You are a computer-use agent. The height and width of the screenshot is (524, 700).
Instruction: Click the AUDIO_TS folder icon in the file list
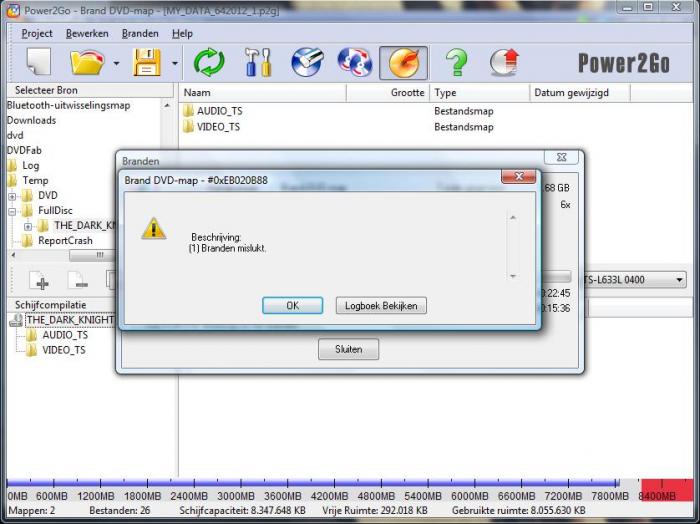coord(188,111)
